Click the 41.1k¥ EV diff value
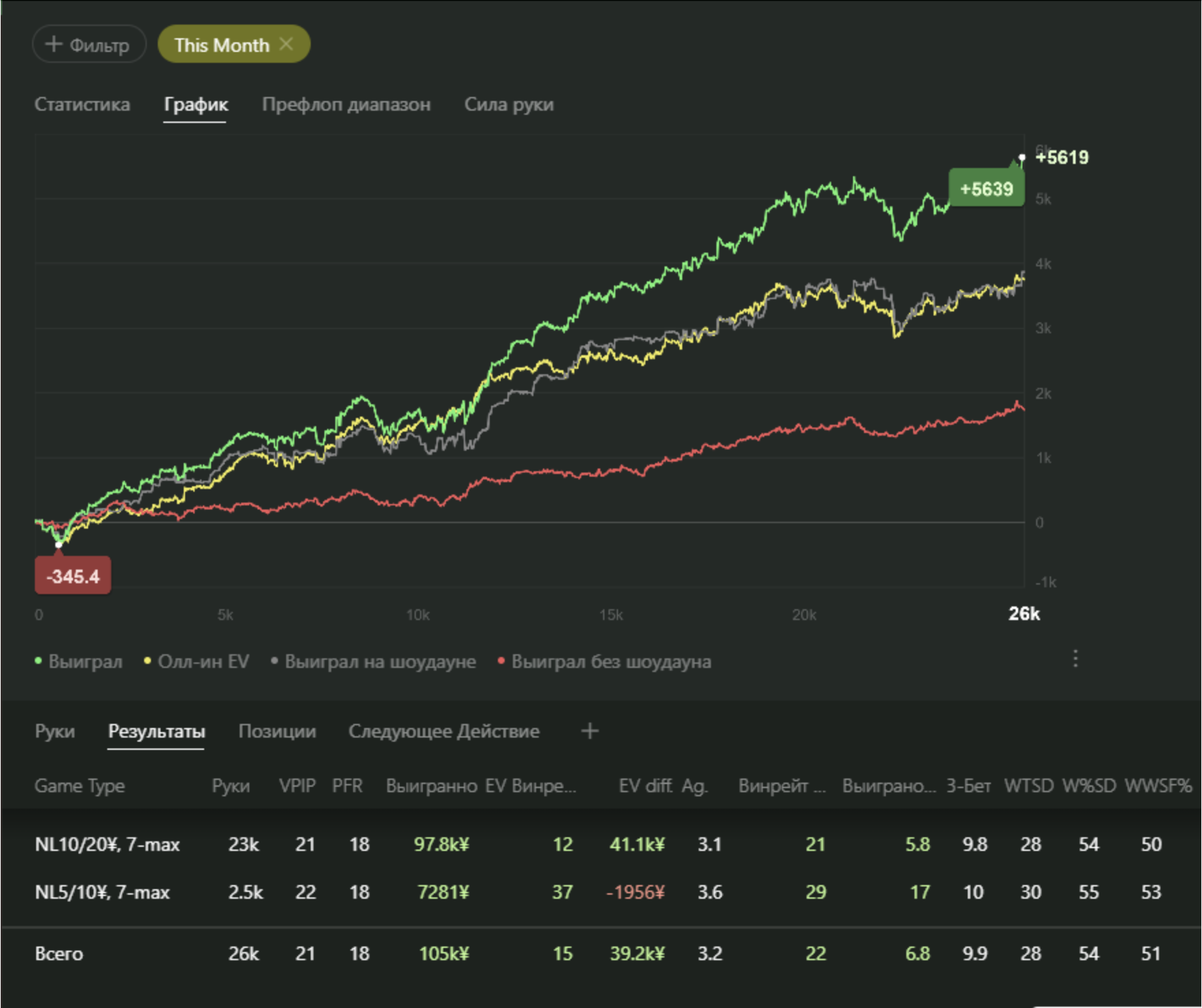This screenshot has width=1202, height=1008. [637, 845]
